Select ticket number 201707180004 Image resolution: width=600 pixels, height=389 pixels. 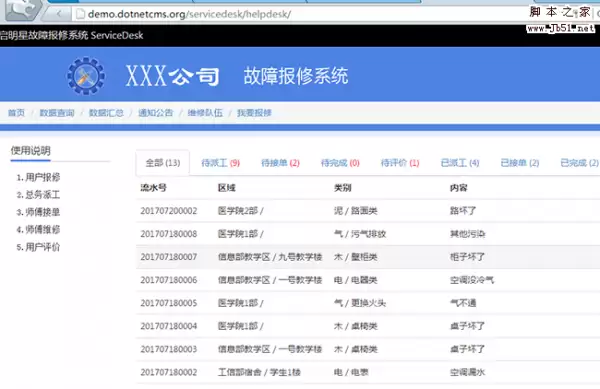(x=169, y=326)
